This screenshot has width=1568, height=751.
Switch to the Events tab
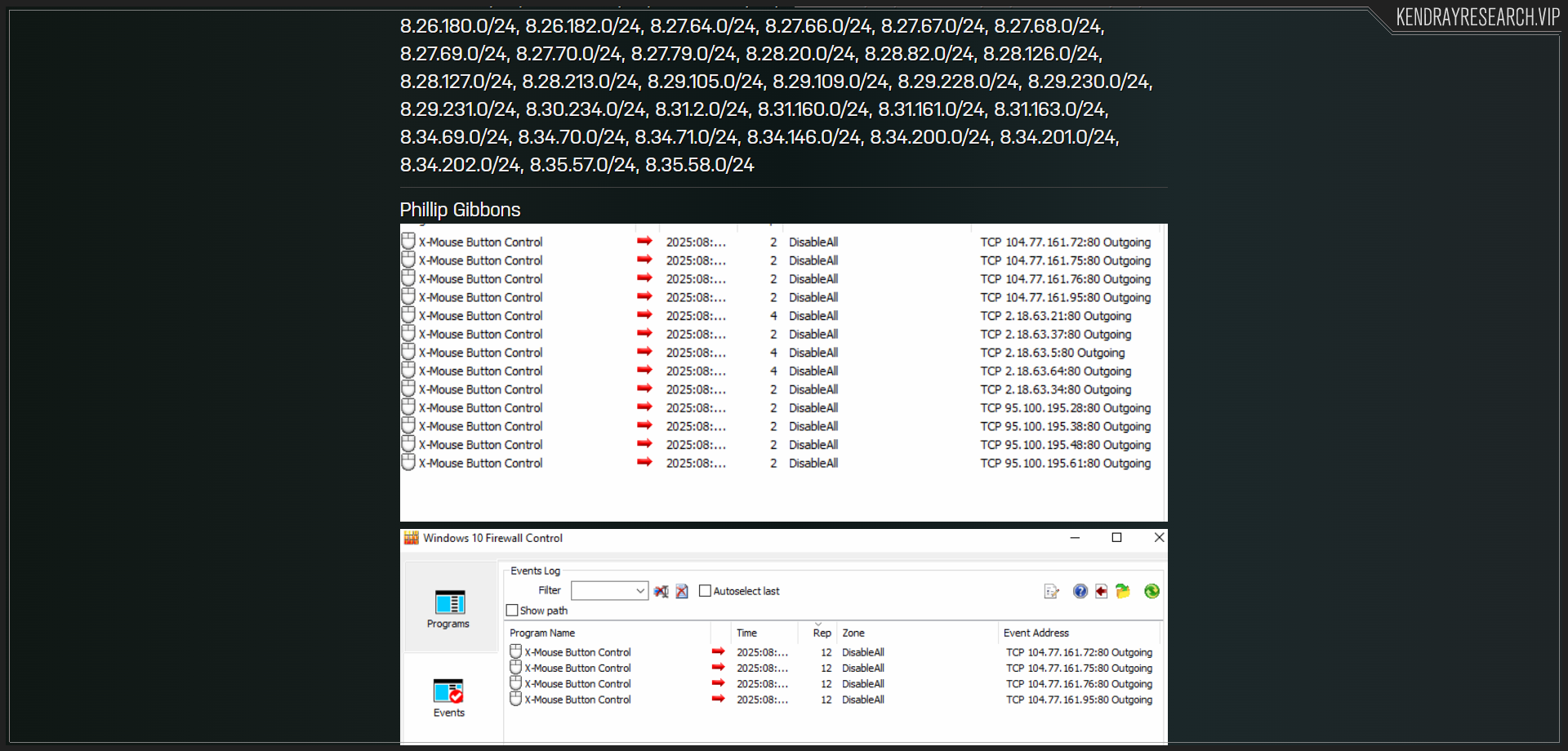click(449, 698)
